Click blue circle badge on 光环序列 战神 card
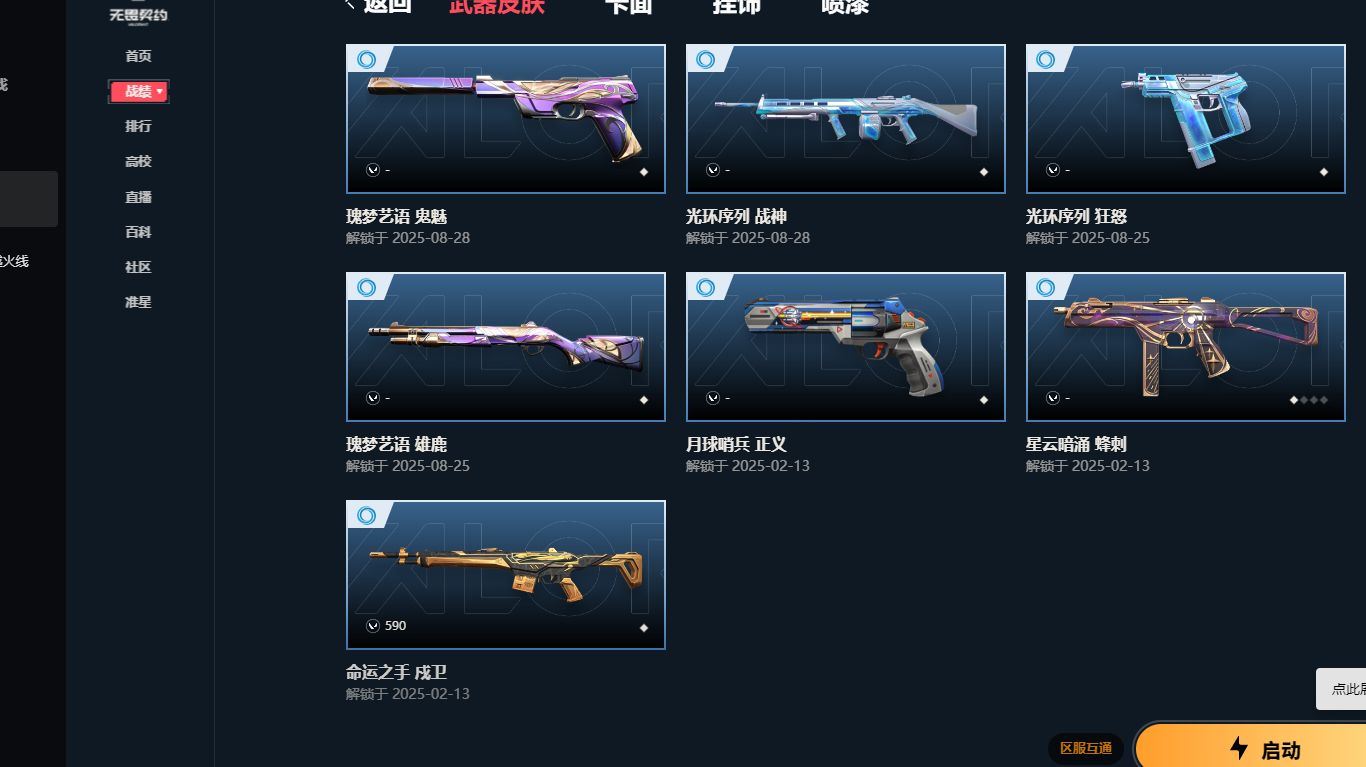1366x767 pixels. pos(706,60)
